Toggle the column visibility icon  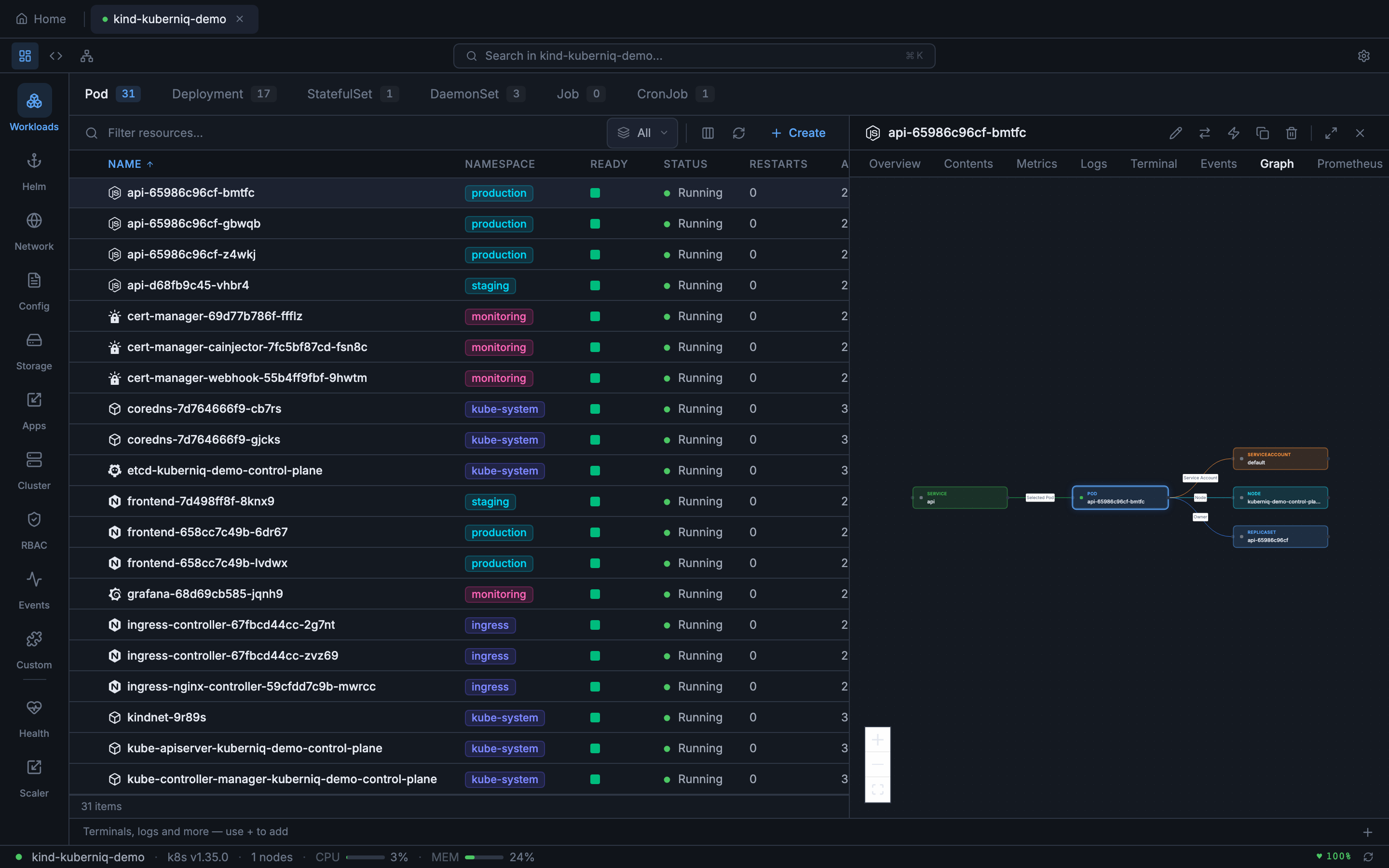pyautogui.click(x=707, y=133)
